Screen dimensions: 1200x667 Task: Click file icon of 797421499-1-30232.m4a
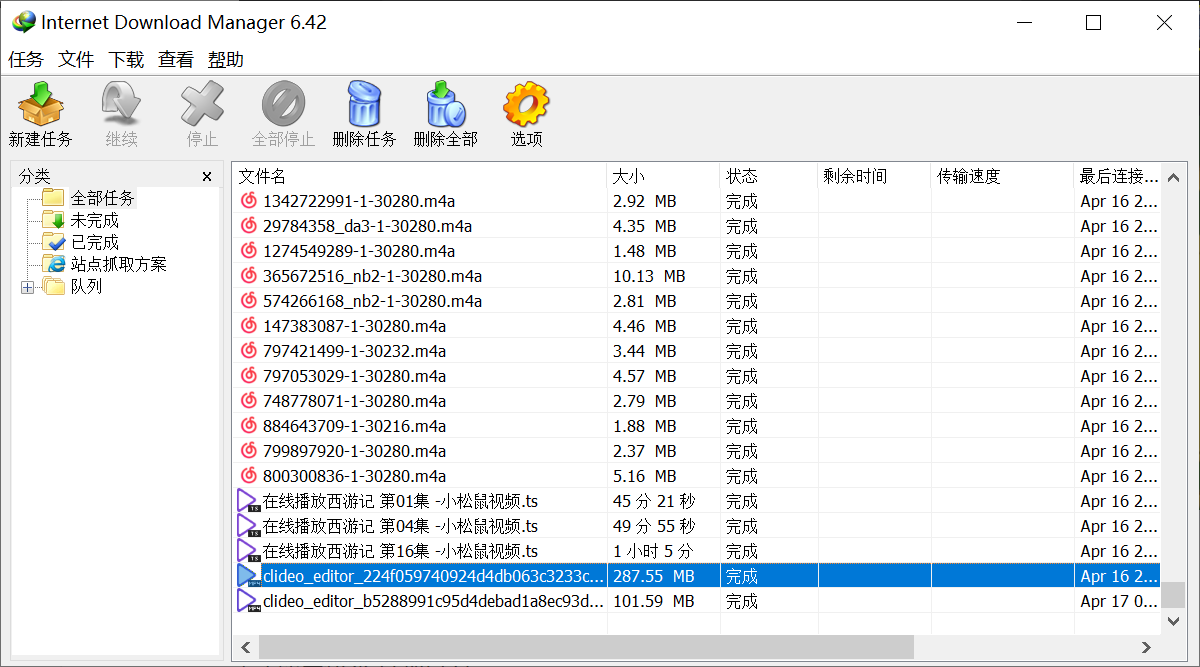pyautogui.click(x=249, y=351)
